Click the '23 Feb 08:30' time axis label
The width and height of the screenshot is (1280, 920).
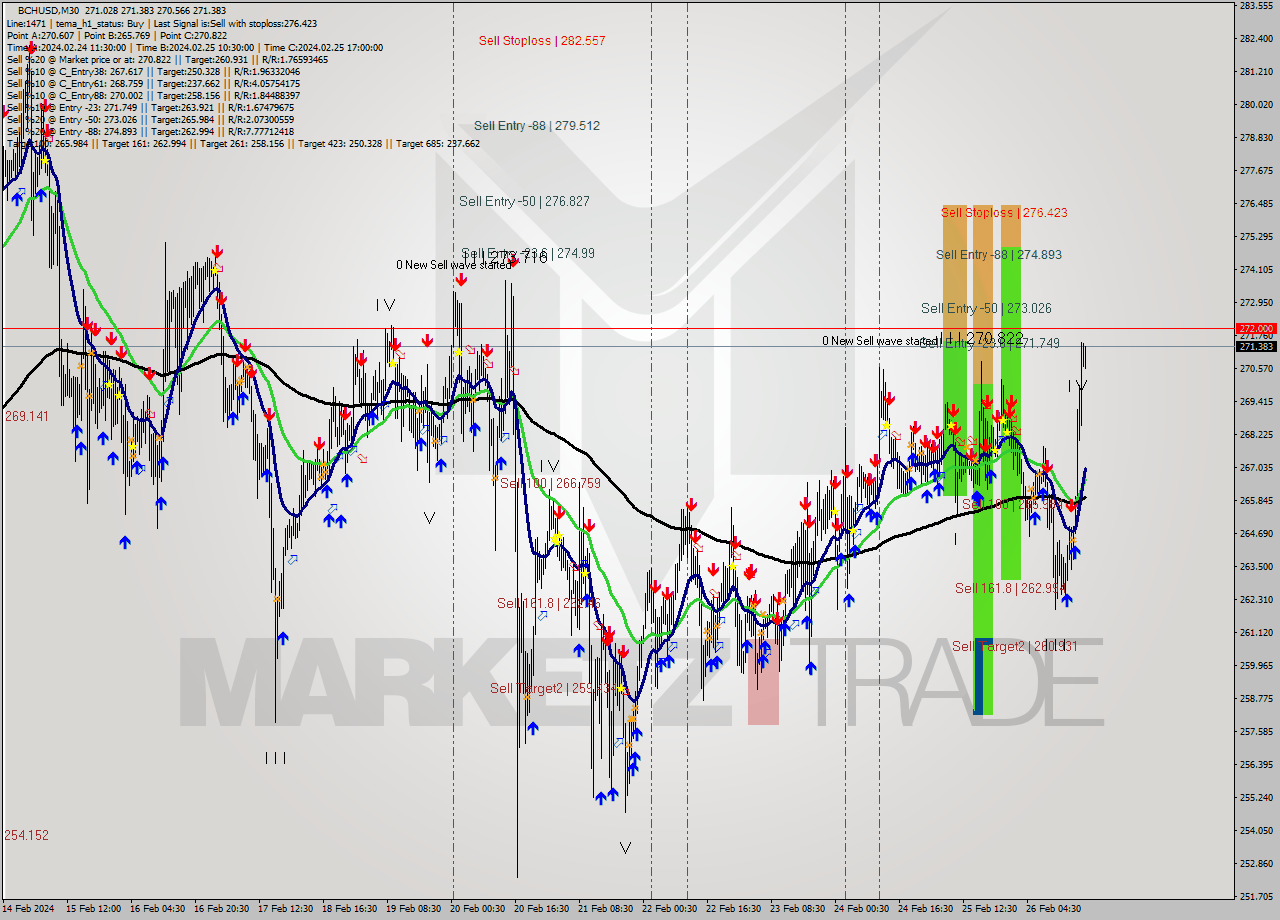tap(798, 909)
